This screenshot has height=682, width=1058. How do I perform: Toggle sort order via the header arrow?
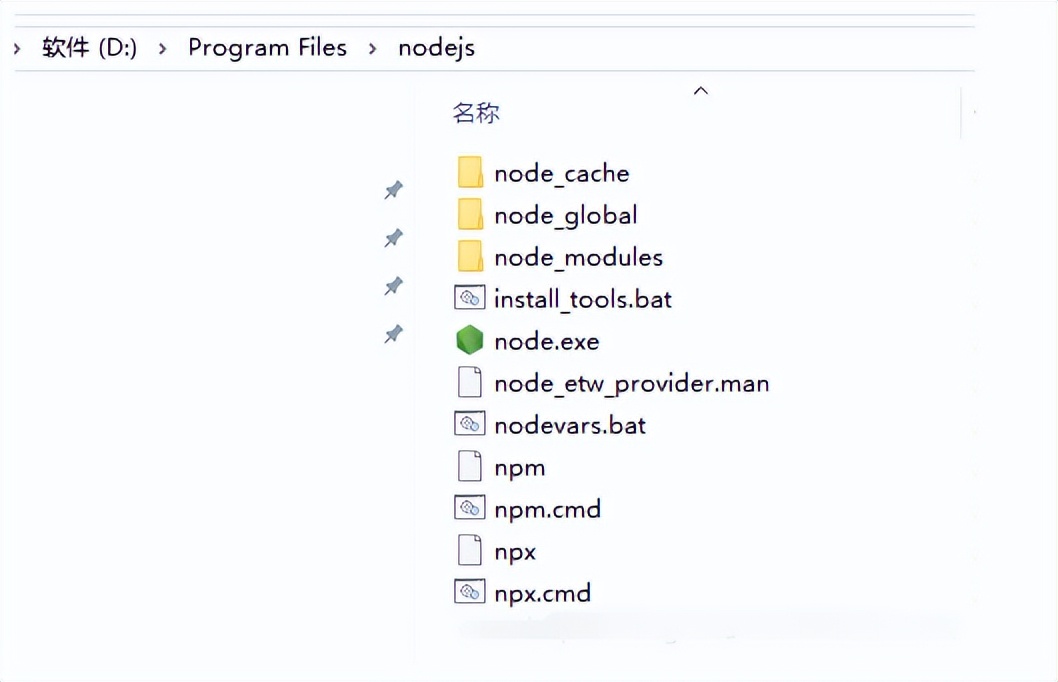(701, 90)
